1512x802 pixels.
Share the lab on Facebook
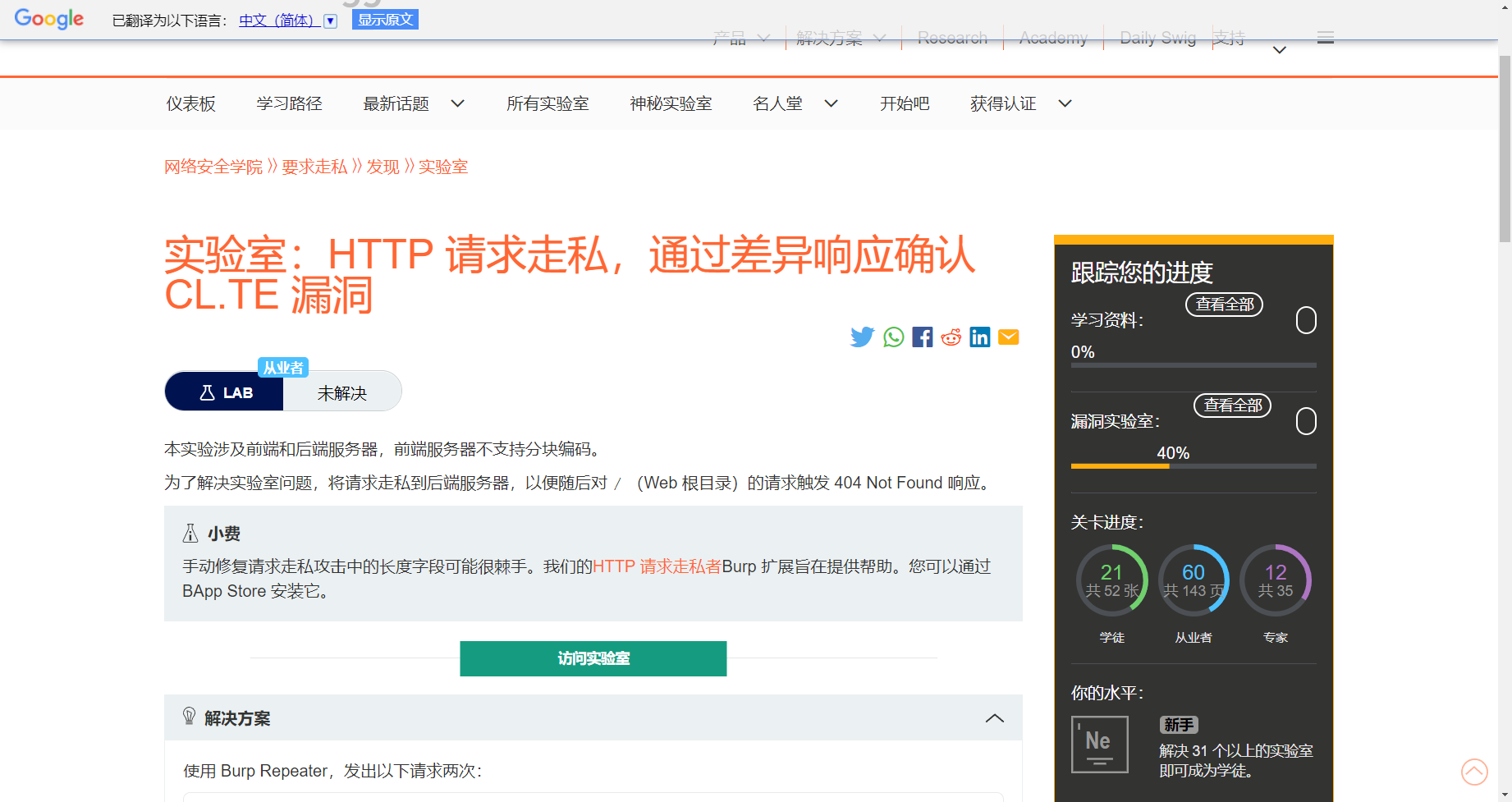point(922,337)
